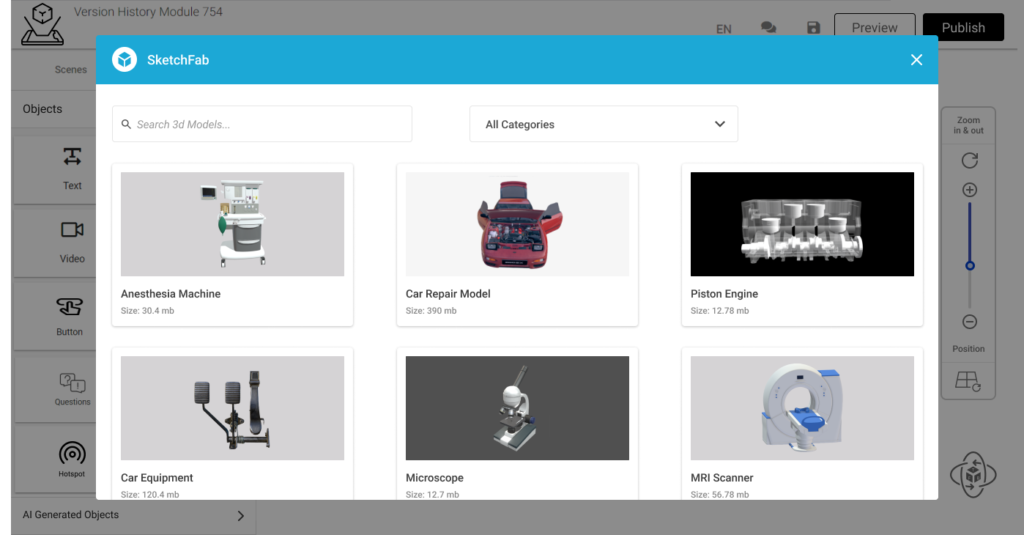Click the app logo icon at top-left
The image size is (1024, 535).
(42, 24)
